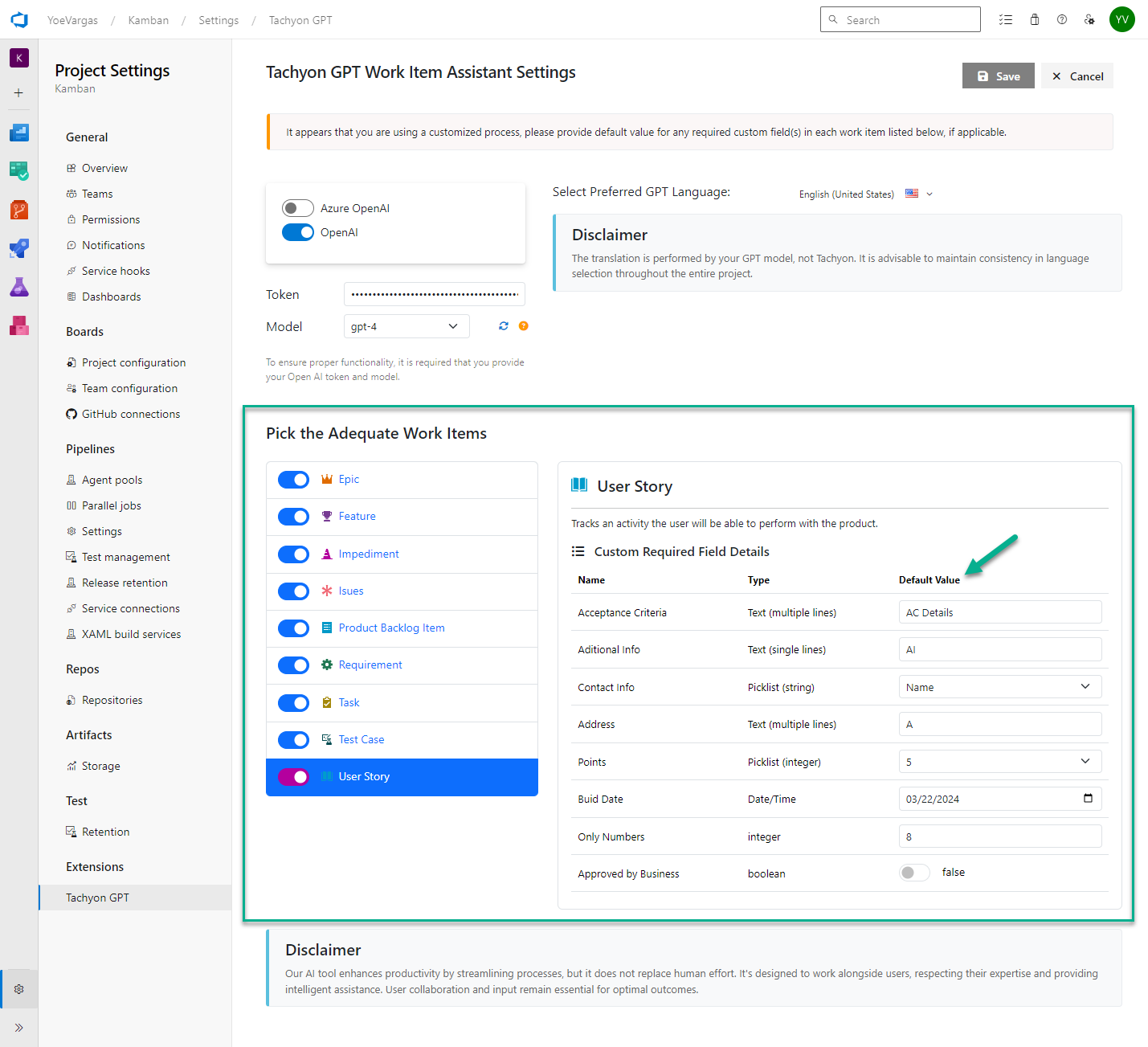Refresh the GPT model list

pos(504,326)
